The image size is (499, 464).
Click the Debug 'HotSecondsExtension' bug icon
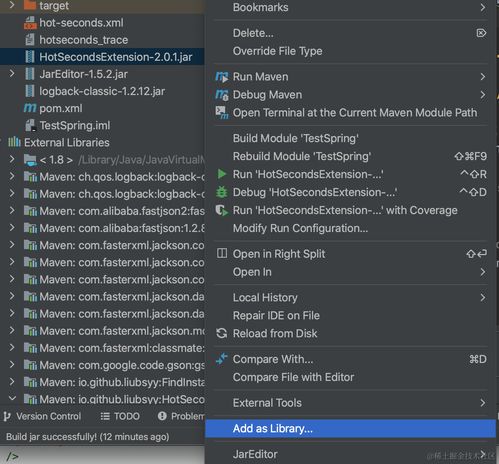(222, 192)
